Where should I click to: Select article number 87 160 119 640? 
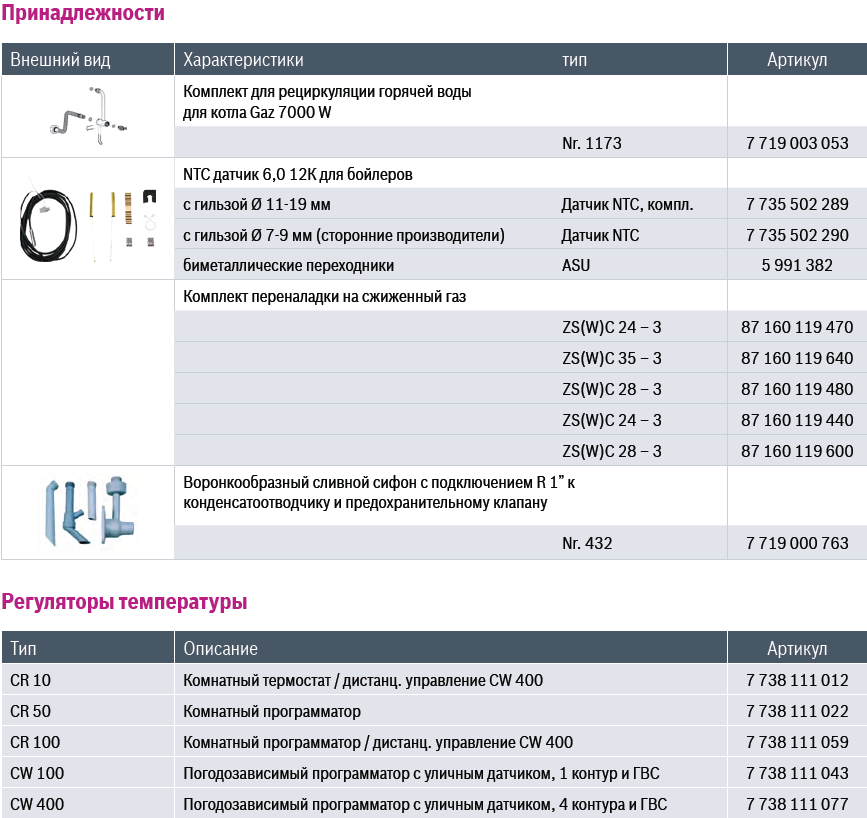(797, 358)
